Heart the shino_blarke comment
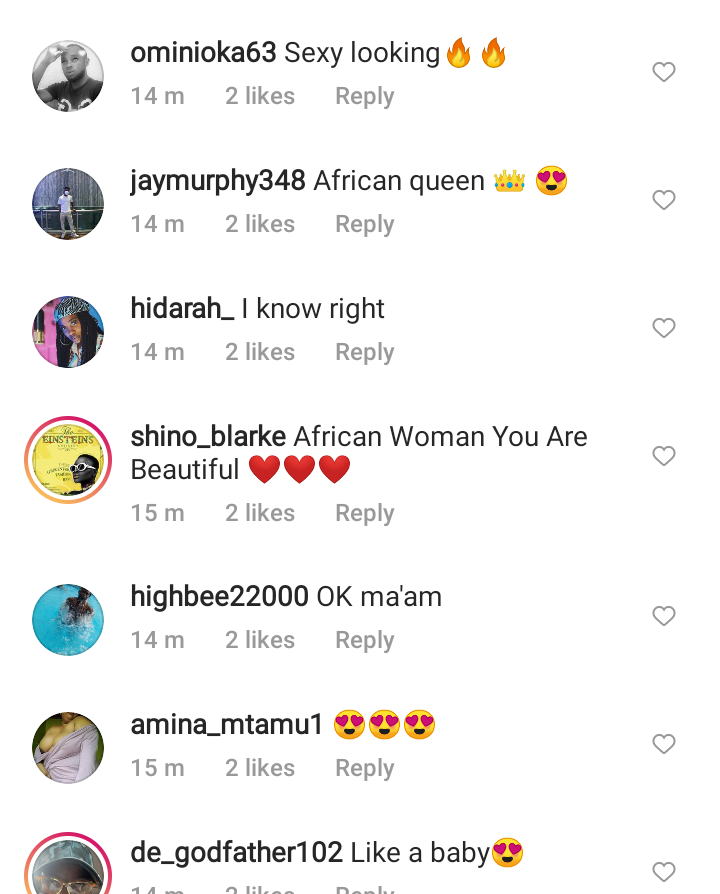 pos(664,456)
